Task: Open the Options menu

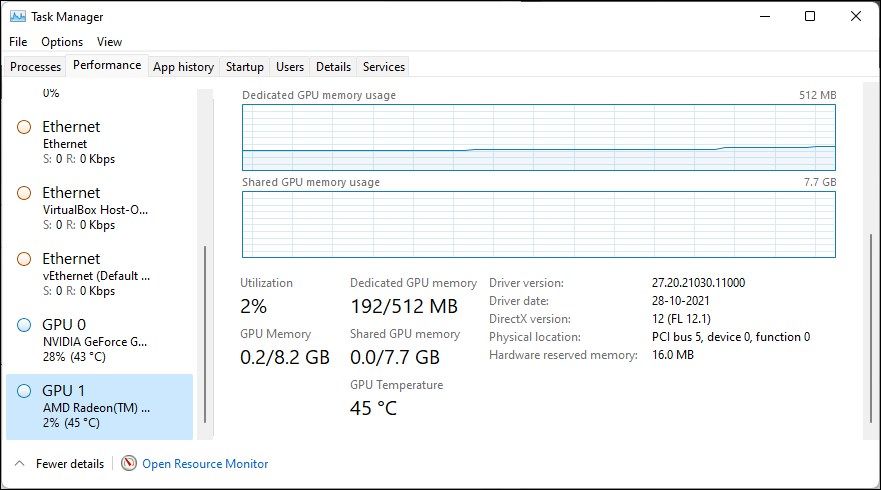Action: [x=62, y=42]
